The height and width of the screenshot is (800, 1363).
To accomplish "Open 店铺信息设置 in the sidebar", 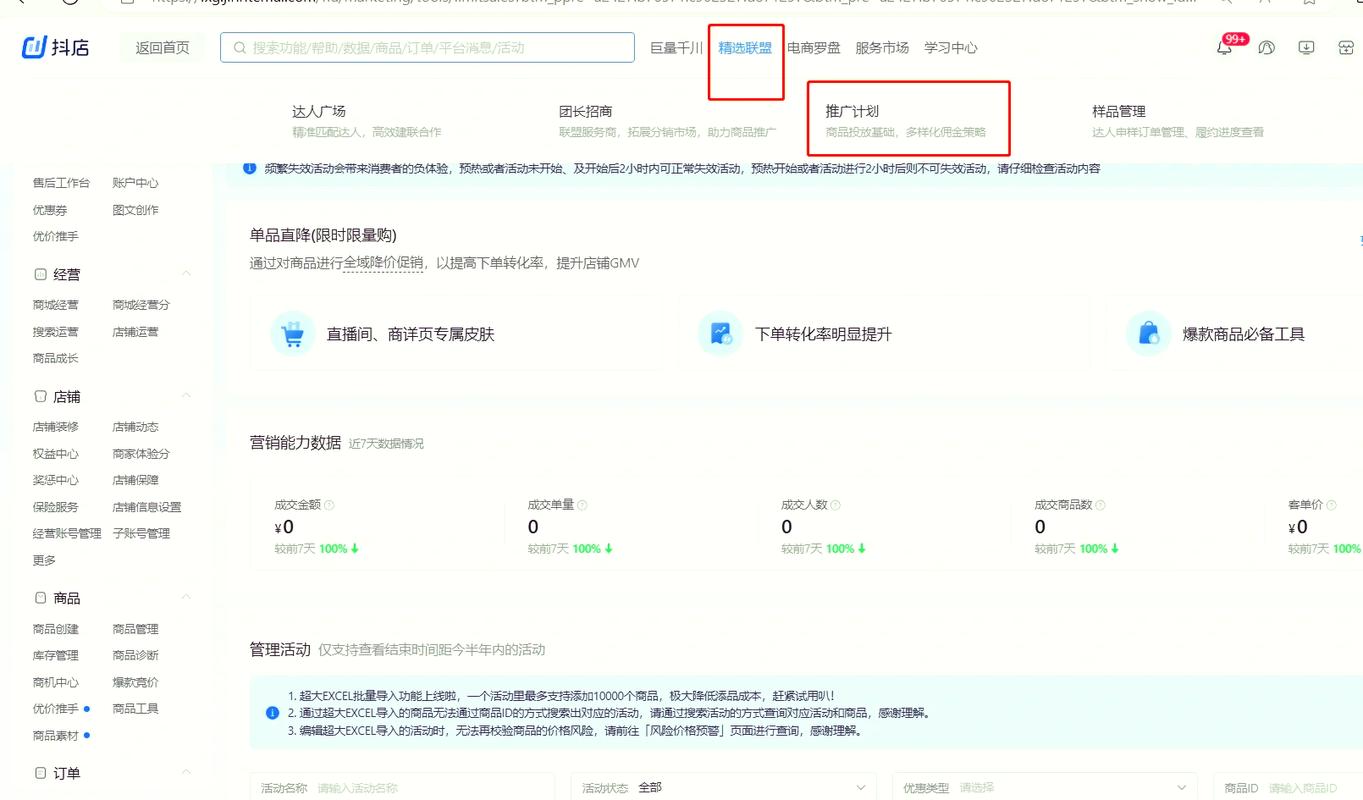I will point(147,507).
